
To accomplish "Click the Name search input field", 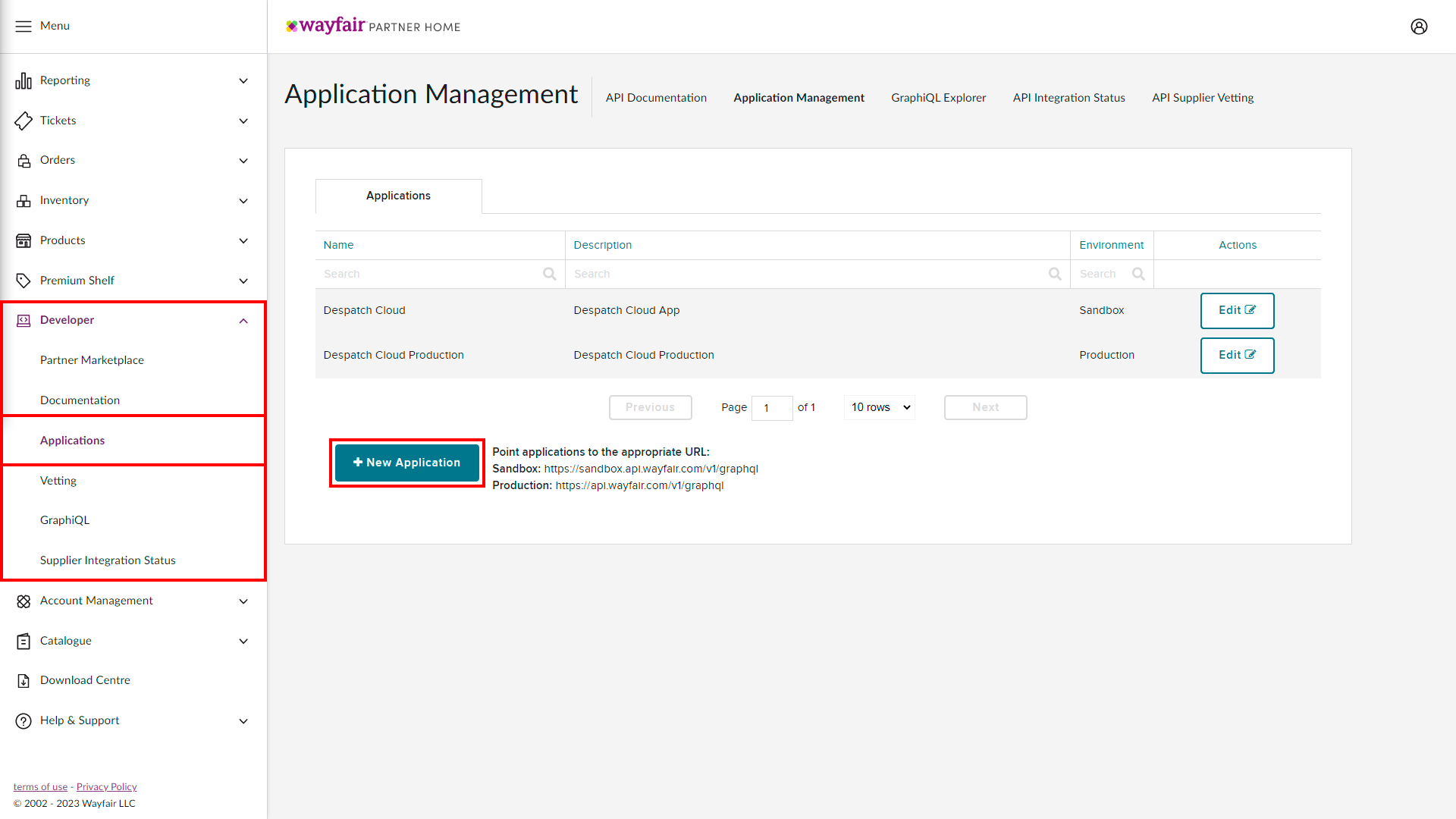I will click(440, 275).
